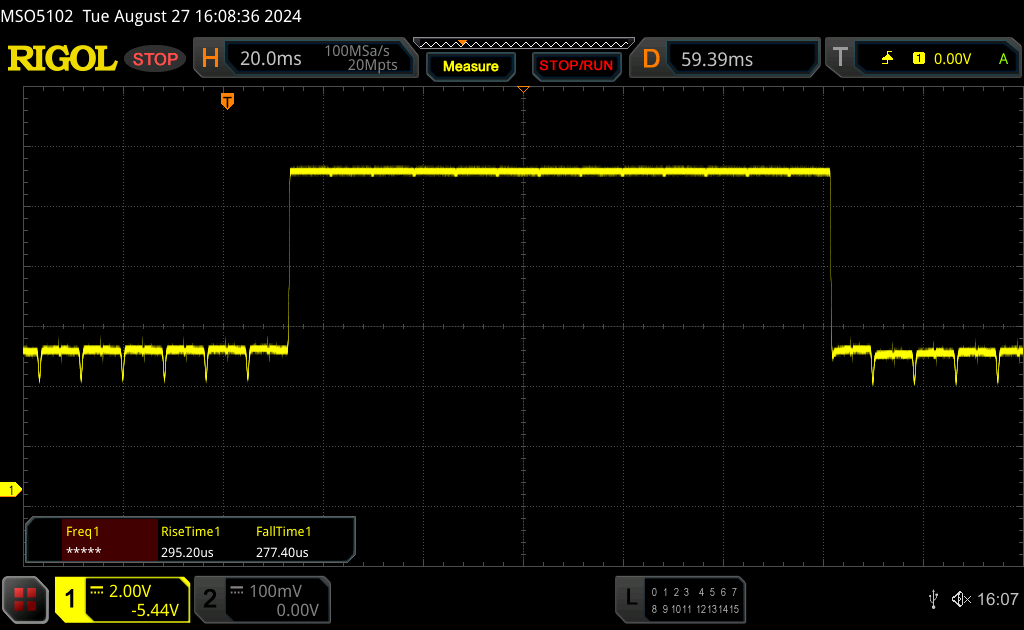Click the orange trigger position T marker

click(227, 101)
